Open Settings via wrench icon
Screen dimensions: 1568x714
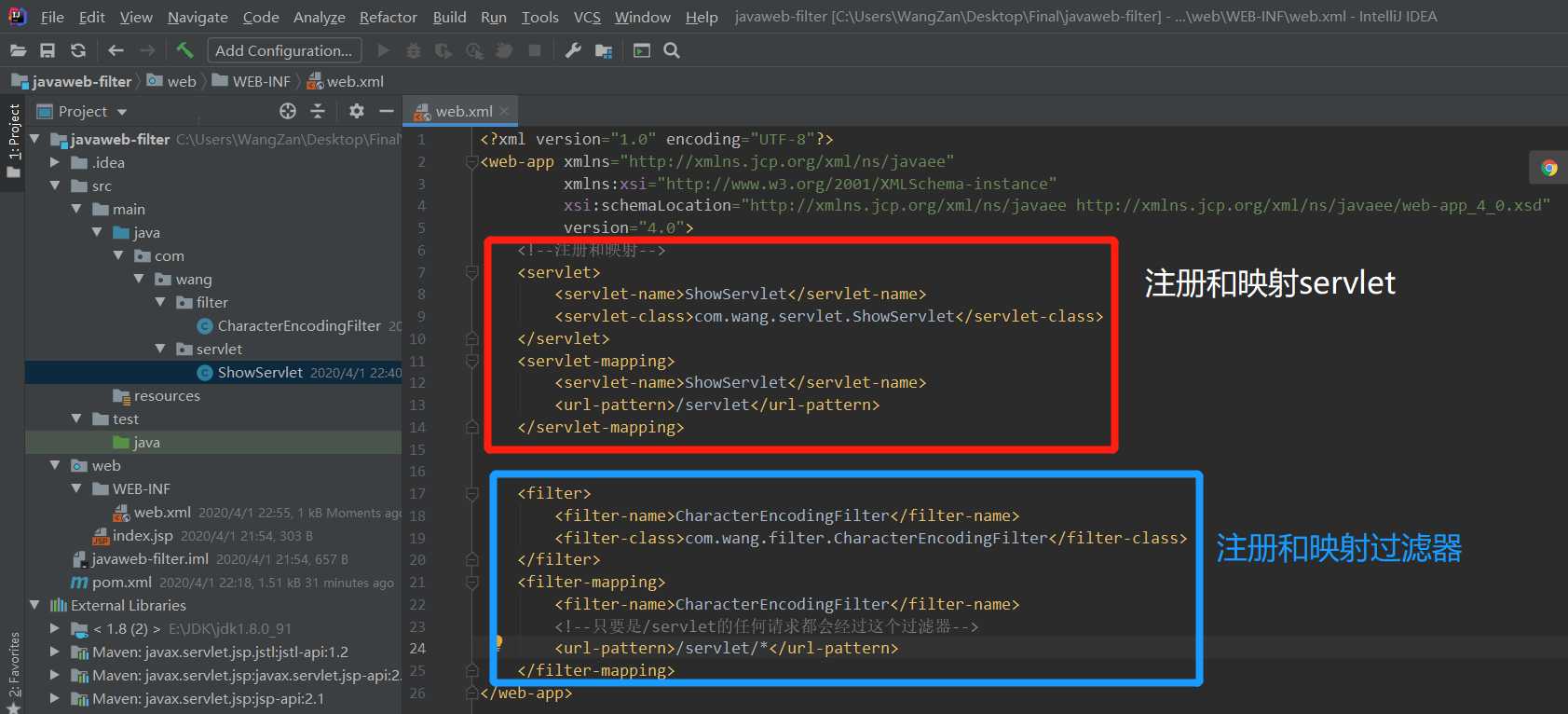(x=573, y=50)
